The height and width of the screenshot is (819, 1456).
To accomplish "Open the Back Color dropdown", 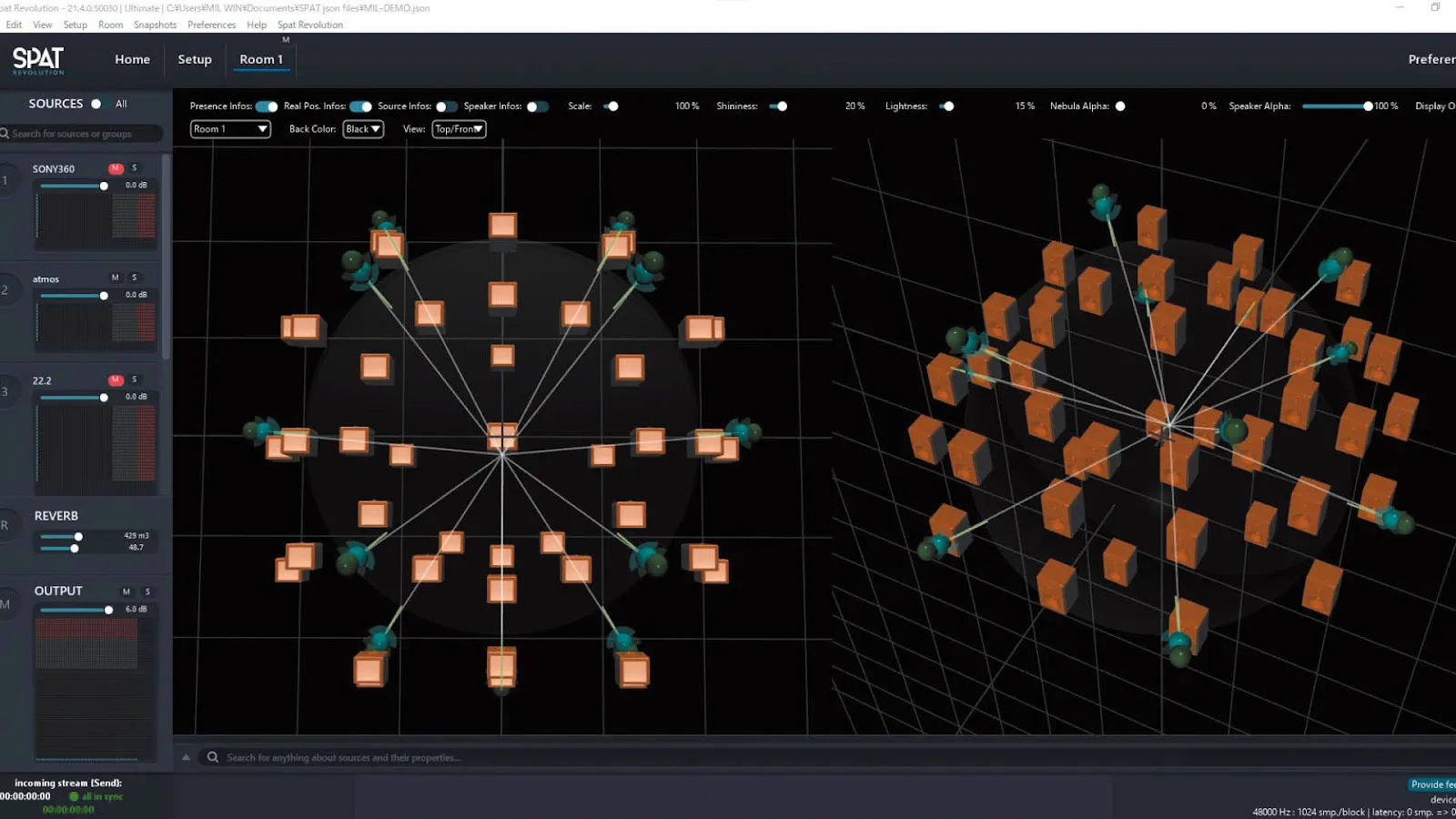I will tap(363, 129).
